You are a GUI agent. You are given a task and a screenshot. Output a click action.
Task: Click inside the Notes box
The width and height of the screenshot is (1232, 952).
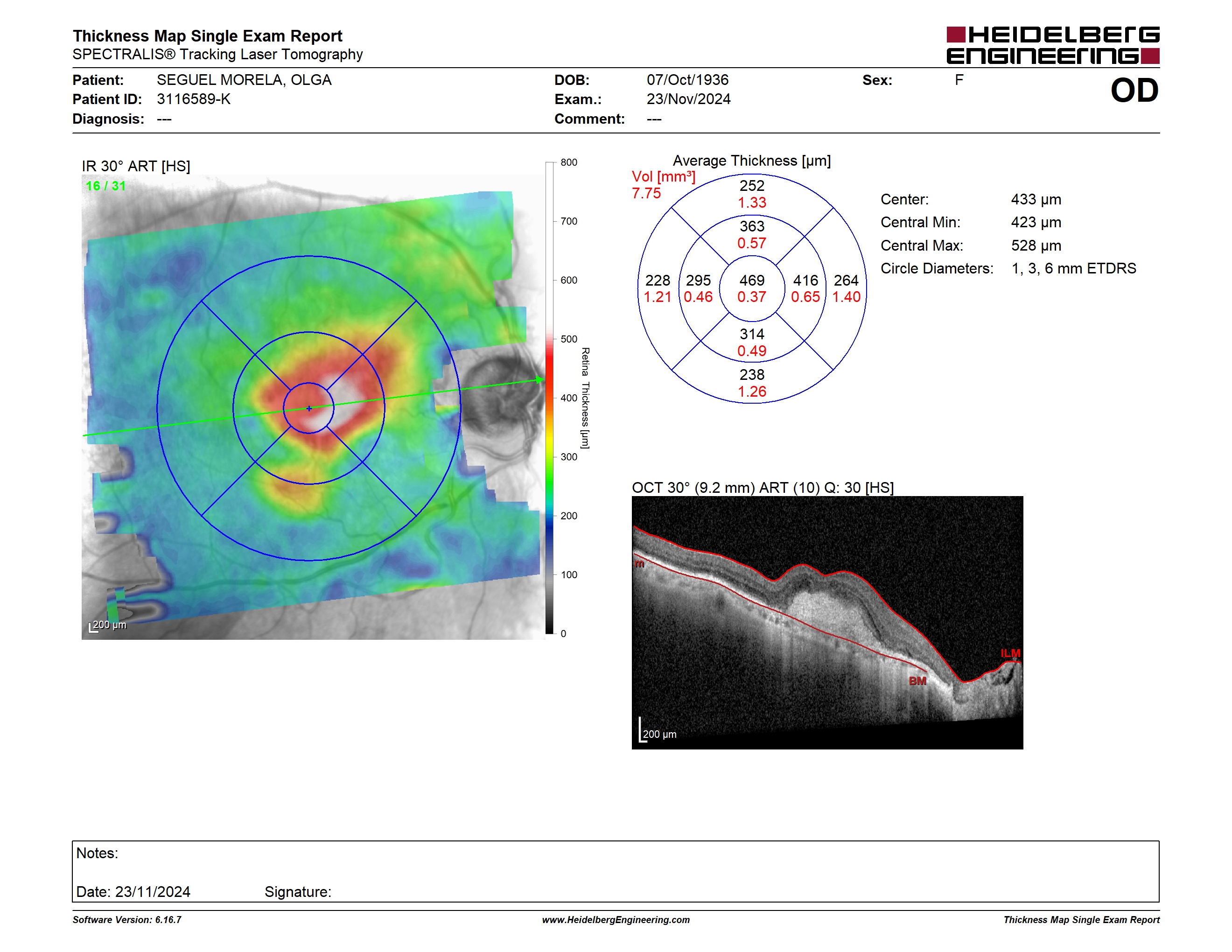pyautogui.click(x=616, y=871)
